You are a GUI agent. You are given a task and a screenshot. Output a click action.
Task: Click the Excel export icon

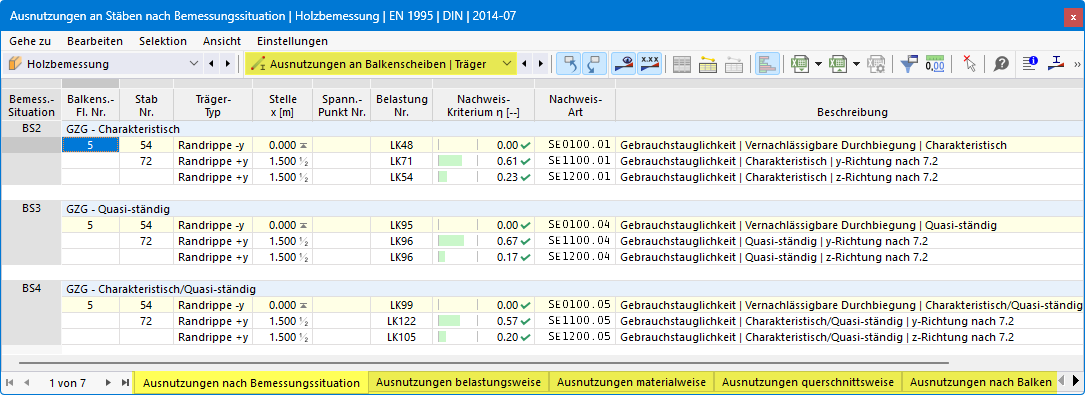click(800, 64)
